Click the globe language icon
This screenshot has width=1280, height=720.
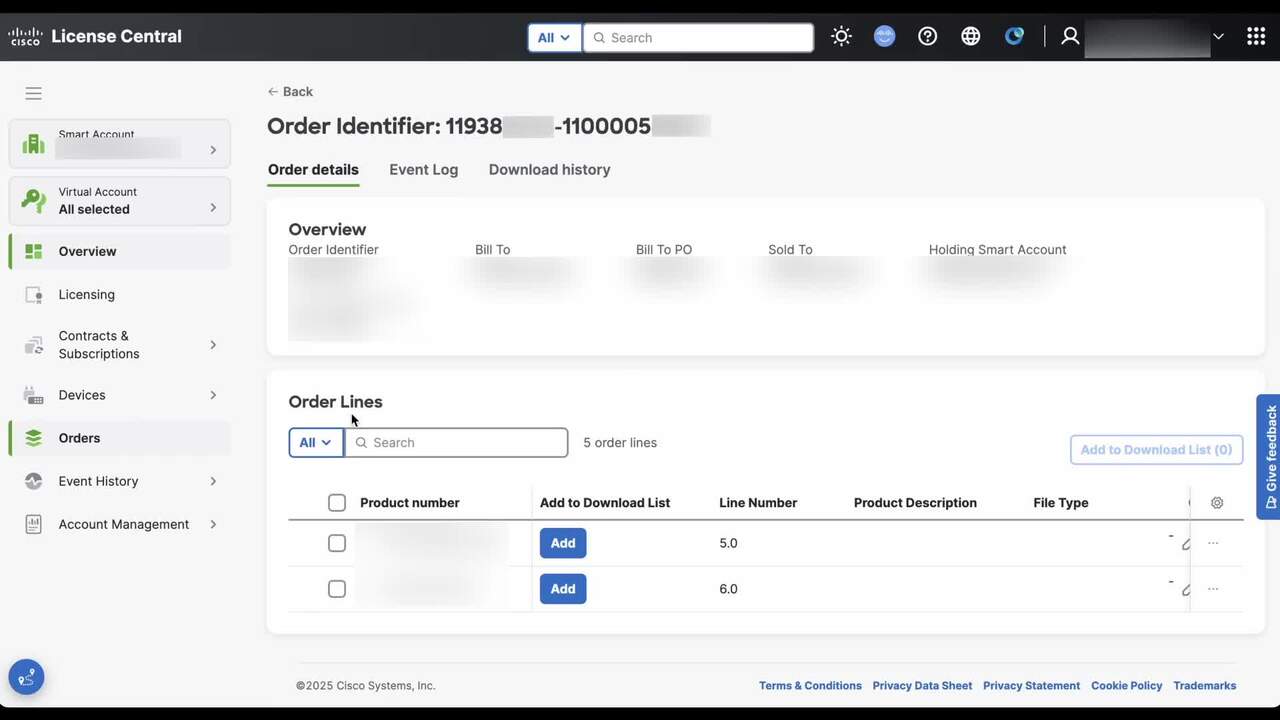pos(970,37)
